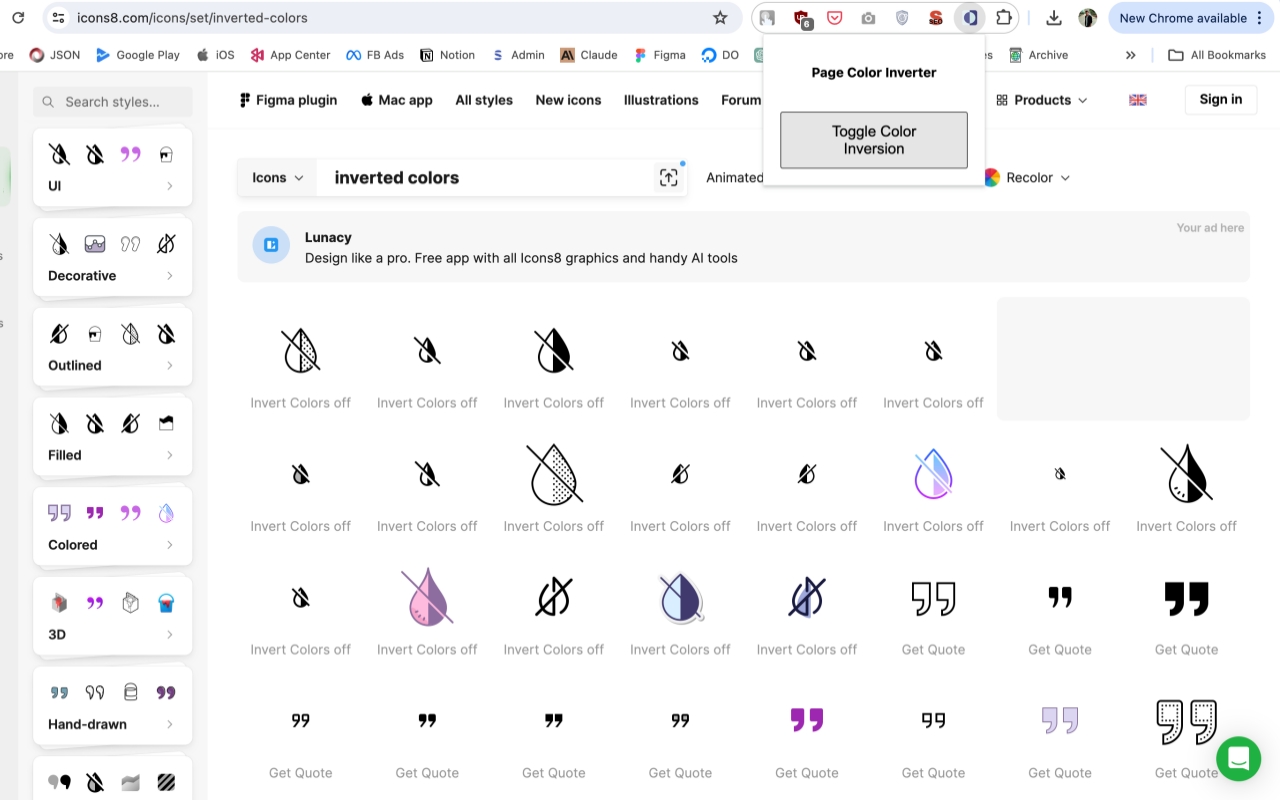Screen dimensions: 1280x800
Task: Focus the Search styles input field
Action: click(x=112, y=102)
